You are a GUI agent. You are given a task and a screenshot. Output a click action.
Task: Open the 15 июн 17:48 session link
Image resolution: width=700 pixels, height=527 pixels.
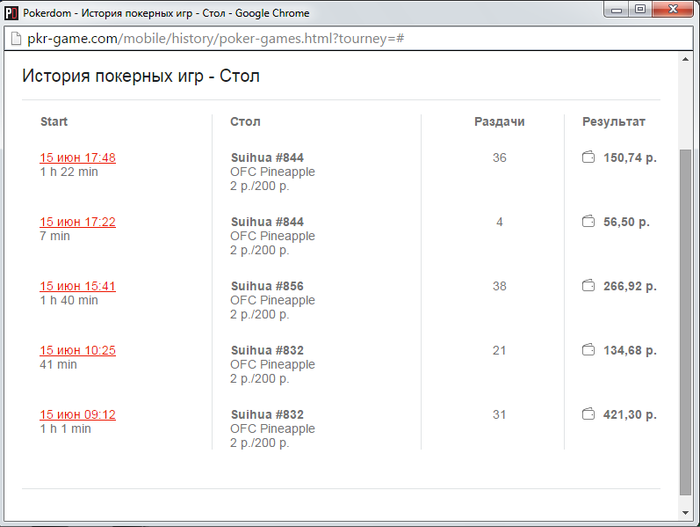(x=78, y=158)
